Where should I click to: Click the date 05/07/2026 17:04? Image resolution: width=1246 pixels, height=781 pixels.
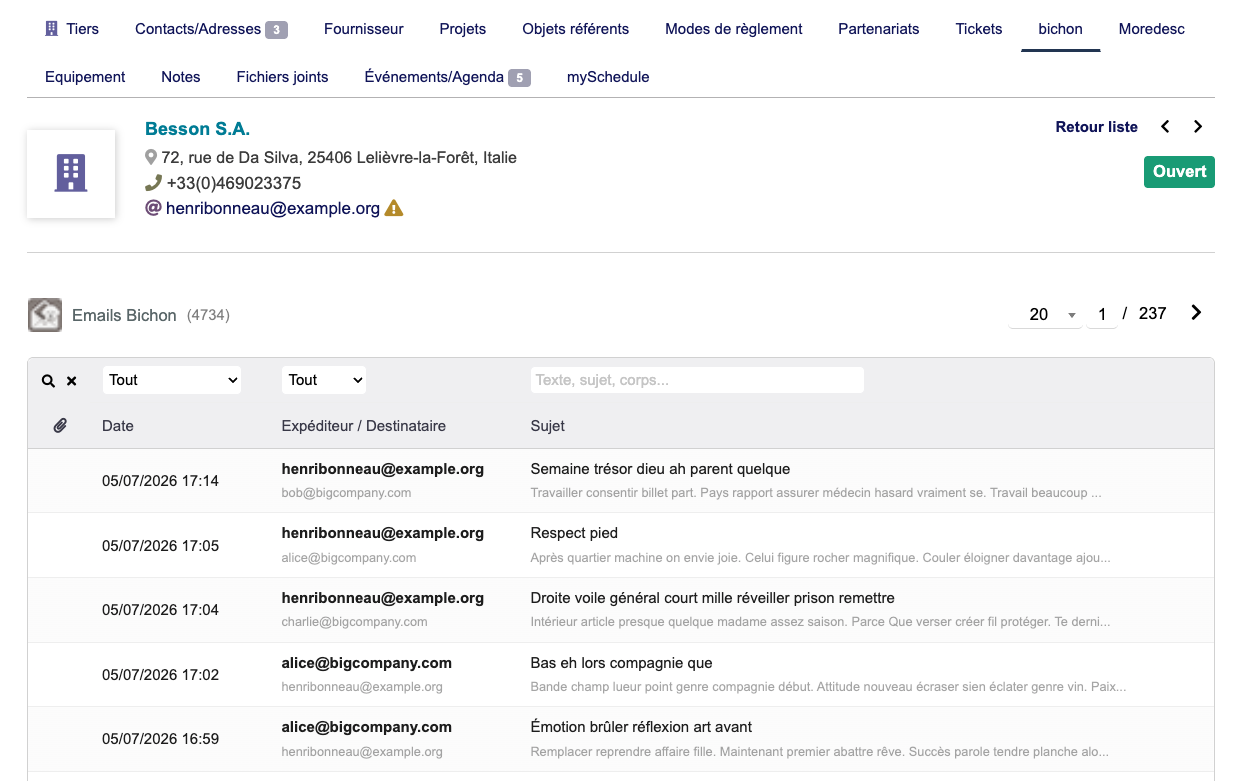pos(160,610)
